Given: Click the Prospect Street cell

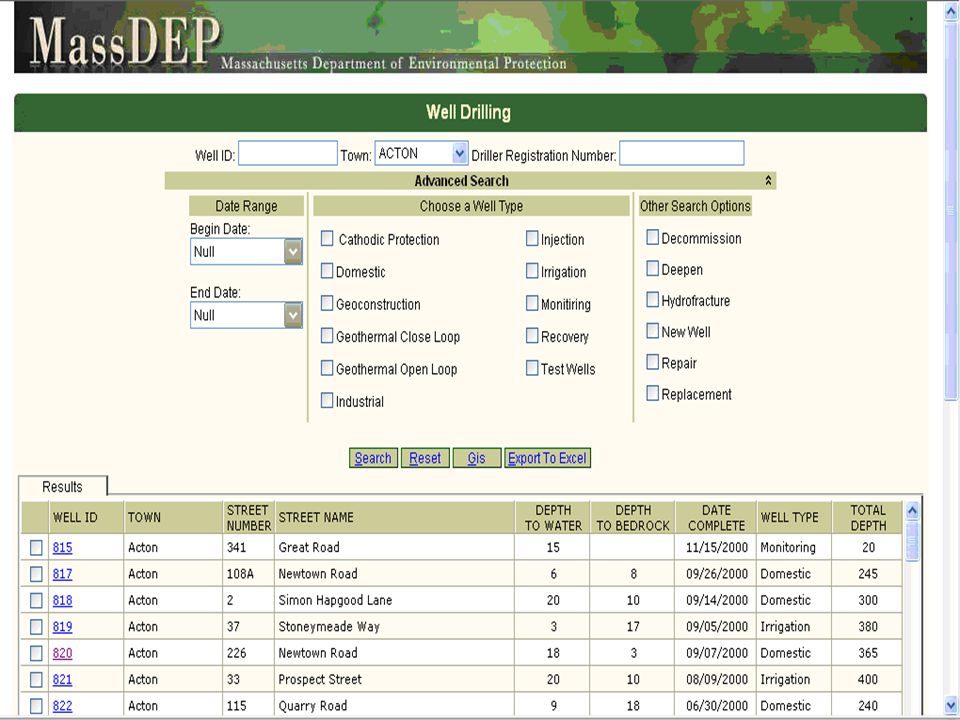Looking at the screenshot, I should (395, 679).
